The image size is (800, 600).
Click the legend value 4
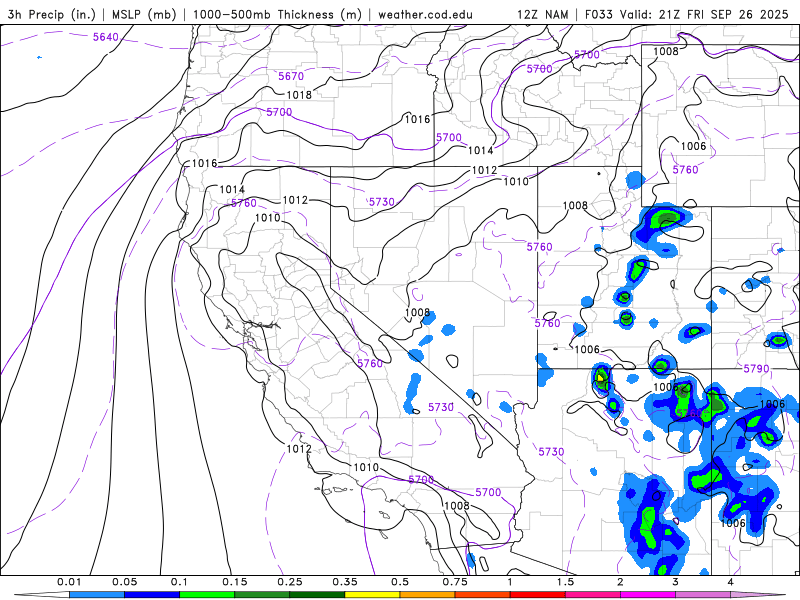[x=730, y=582]
